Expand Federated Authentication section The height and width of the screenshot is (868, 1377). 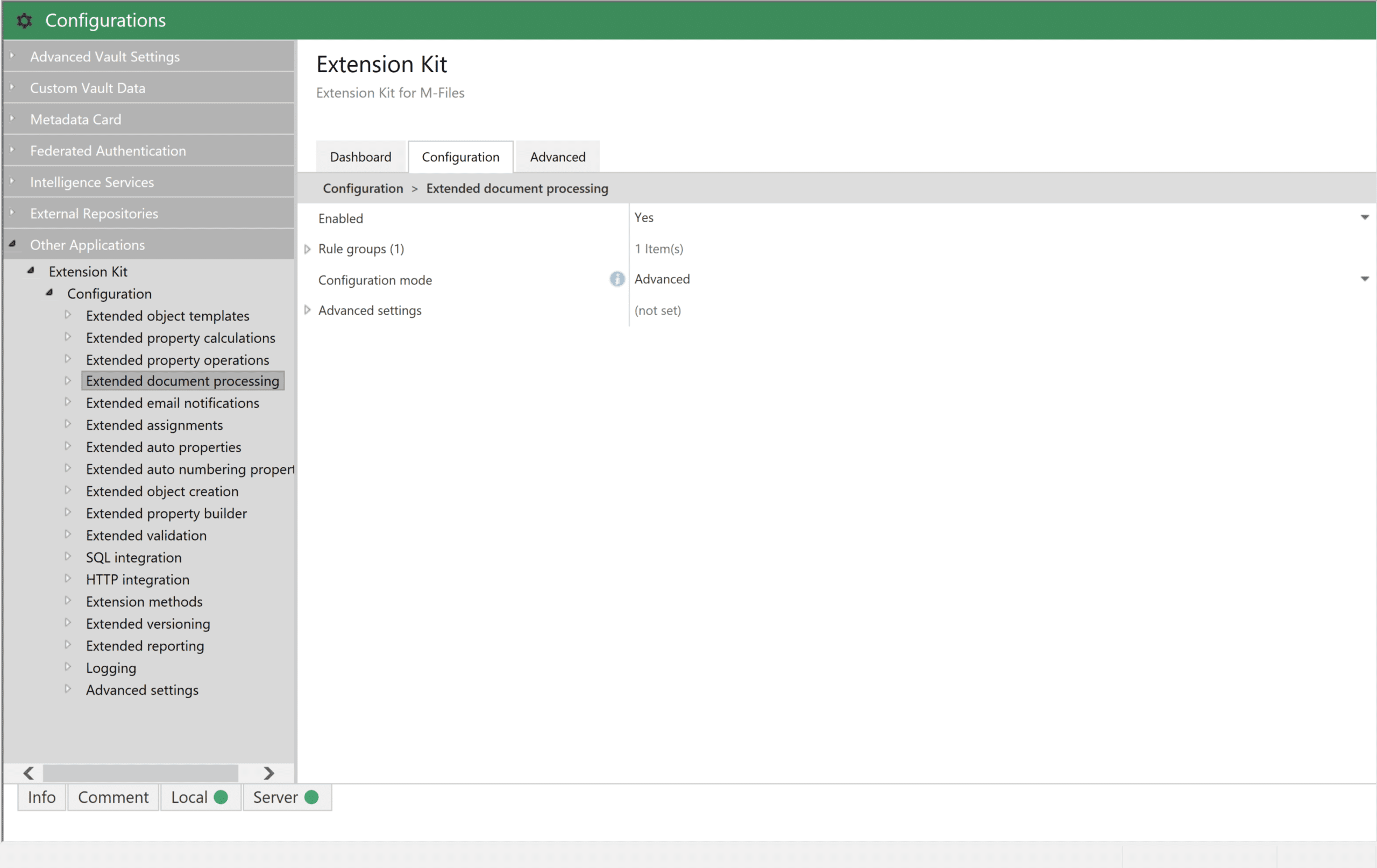[x=12, y=151]
